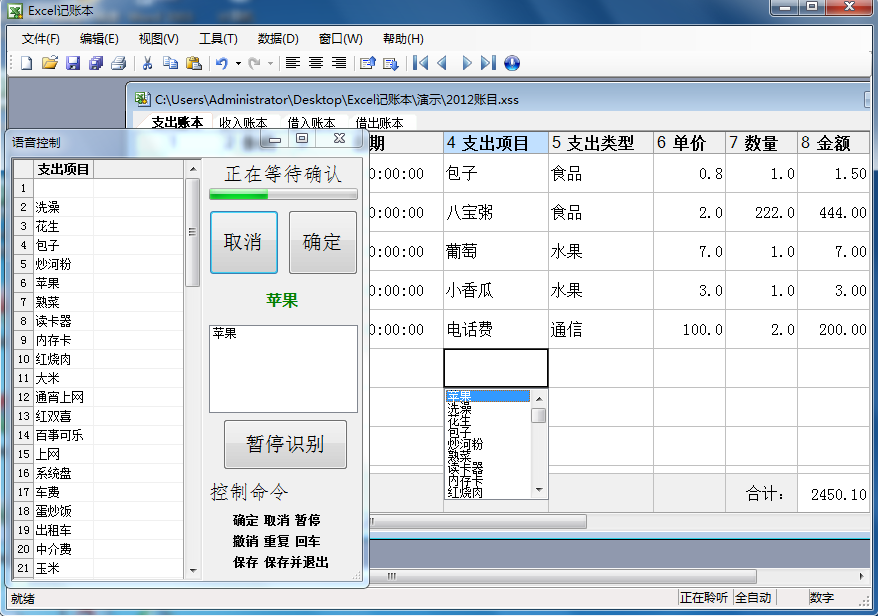Click the 电话费 cell

496,329
